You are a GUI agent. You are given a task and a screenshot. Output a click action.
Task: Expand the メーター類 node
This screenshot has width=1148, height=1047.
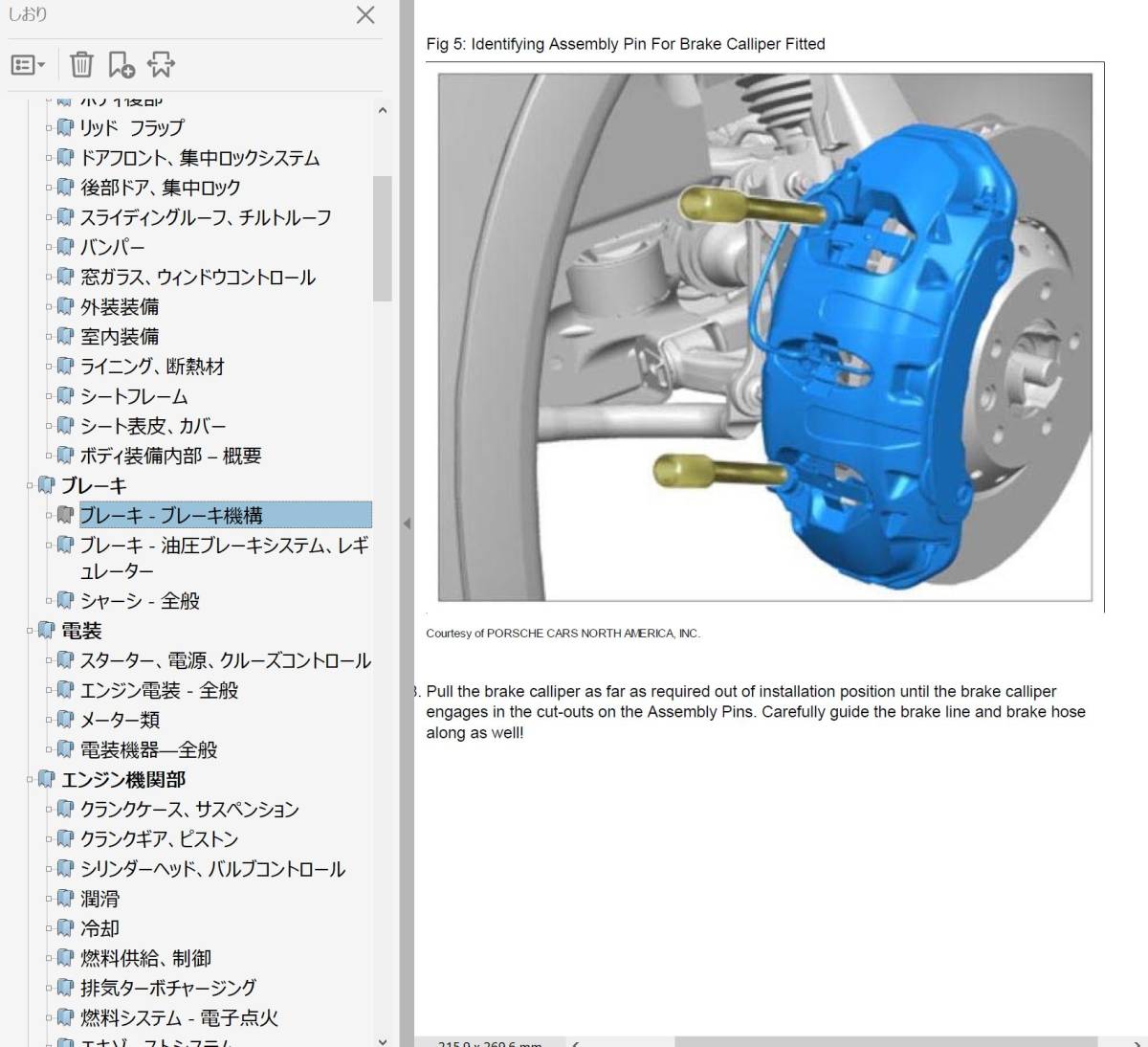point(49,721)
